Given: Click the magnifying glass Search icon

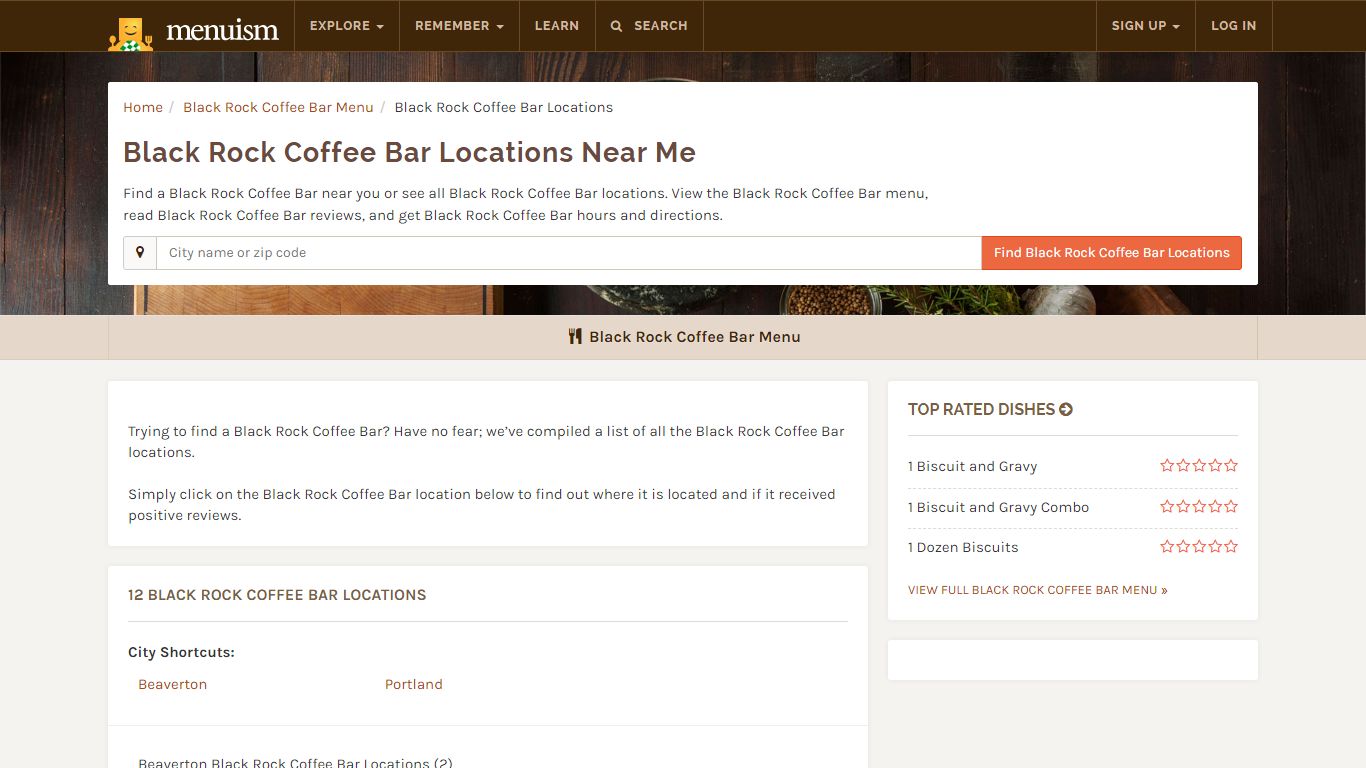Looking at the screenshot, I should click(616, 26).
